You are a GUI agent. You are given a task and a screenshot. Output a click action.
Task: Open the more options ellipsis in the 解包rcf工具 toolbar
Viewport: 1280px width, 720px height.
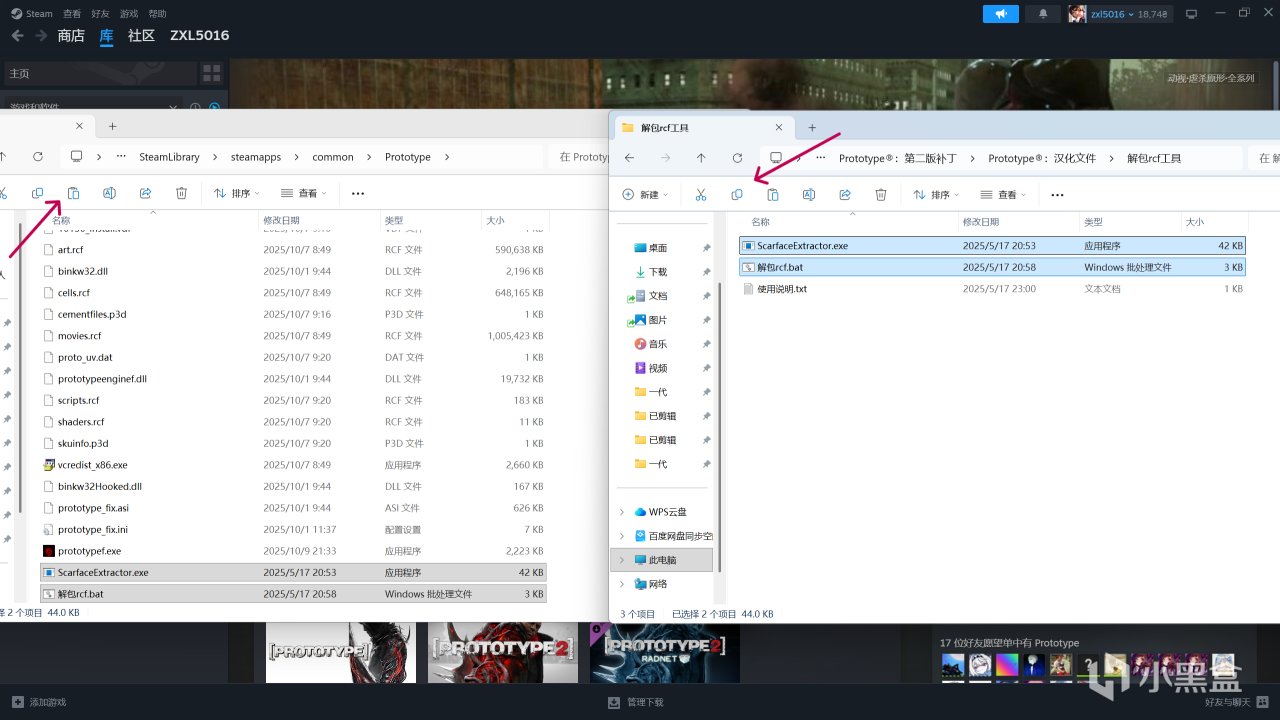coord(1057,195)
